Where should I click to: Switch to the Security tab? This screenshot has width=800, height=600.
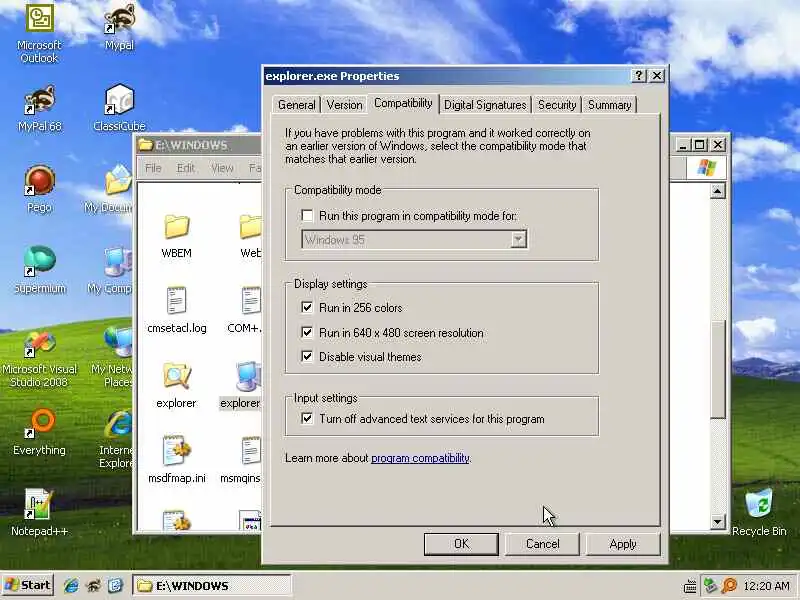click(557, 105)
